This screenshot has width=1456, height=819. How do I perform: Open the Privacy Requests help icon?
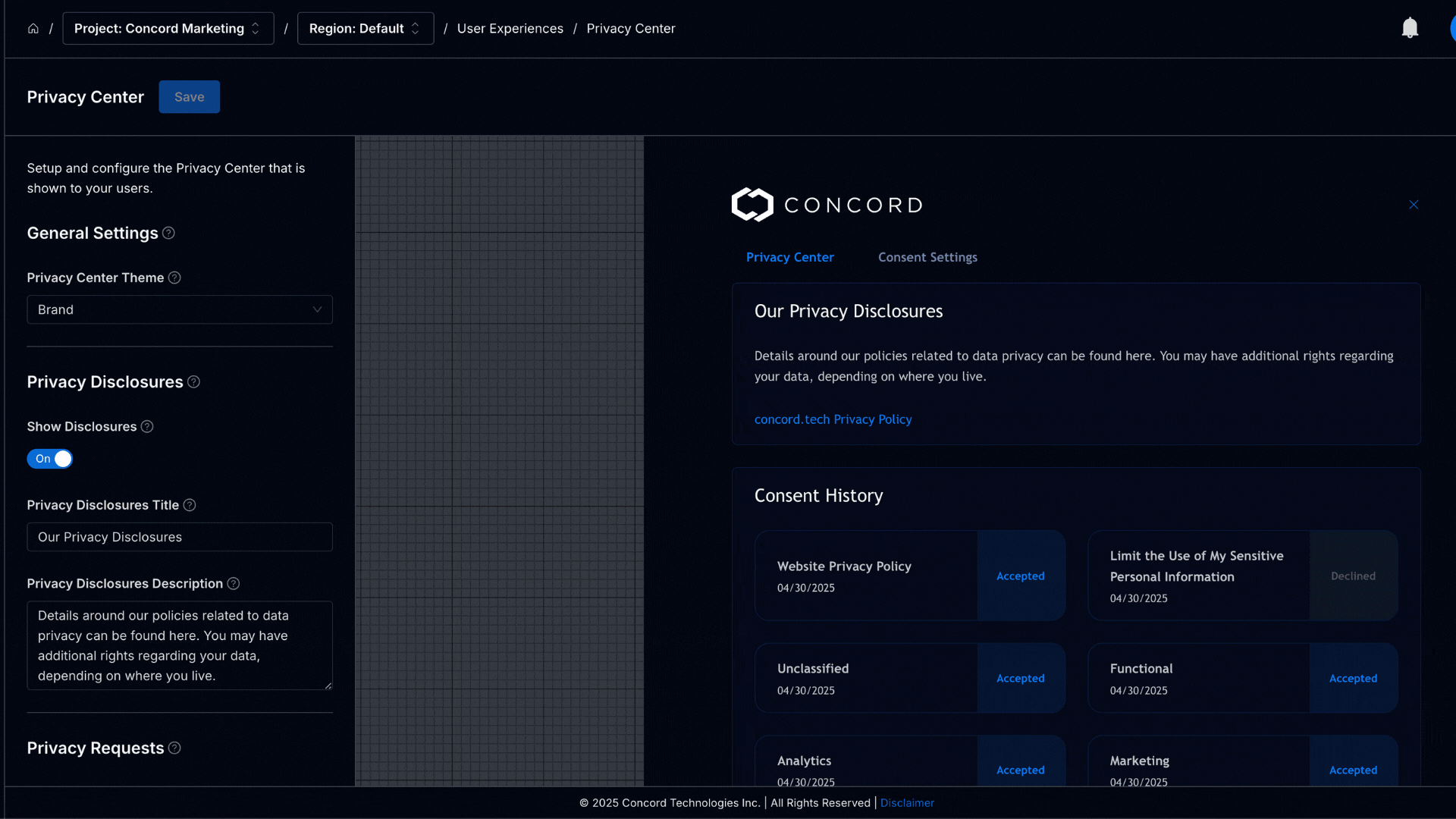pos(174,748)
